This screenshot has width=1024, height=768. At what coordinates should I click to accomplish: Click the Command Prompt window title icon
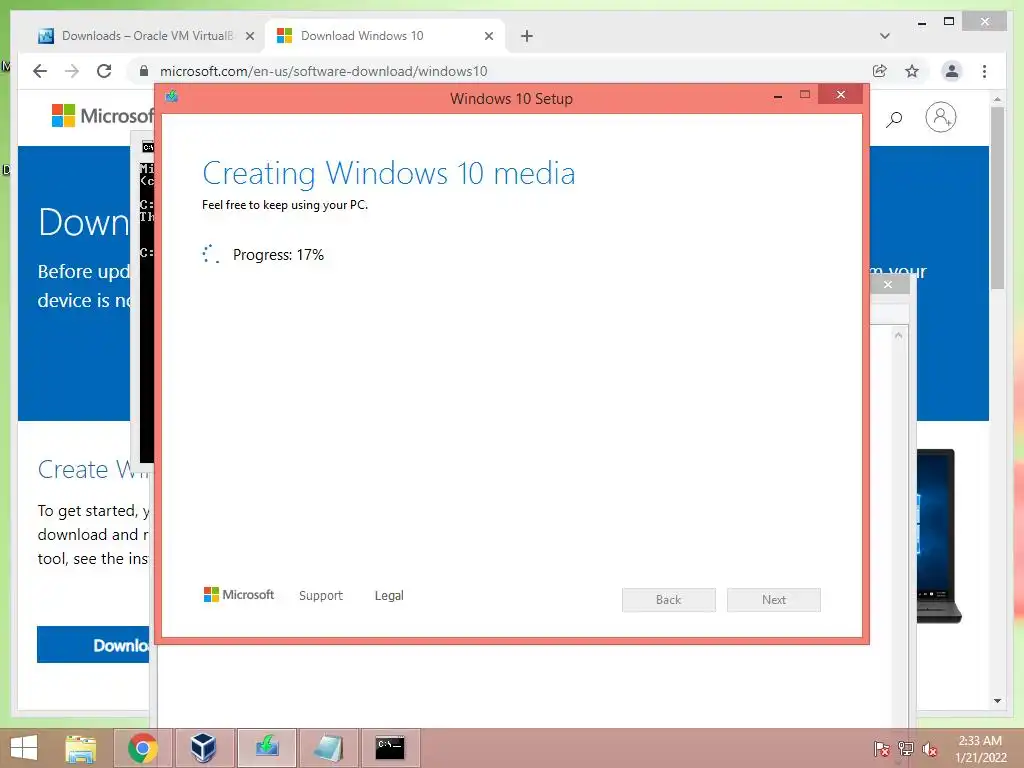click(x=148, y=147)
